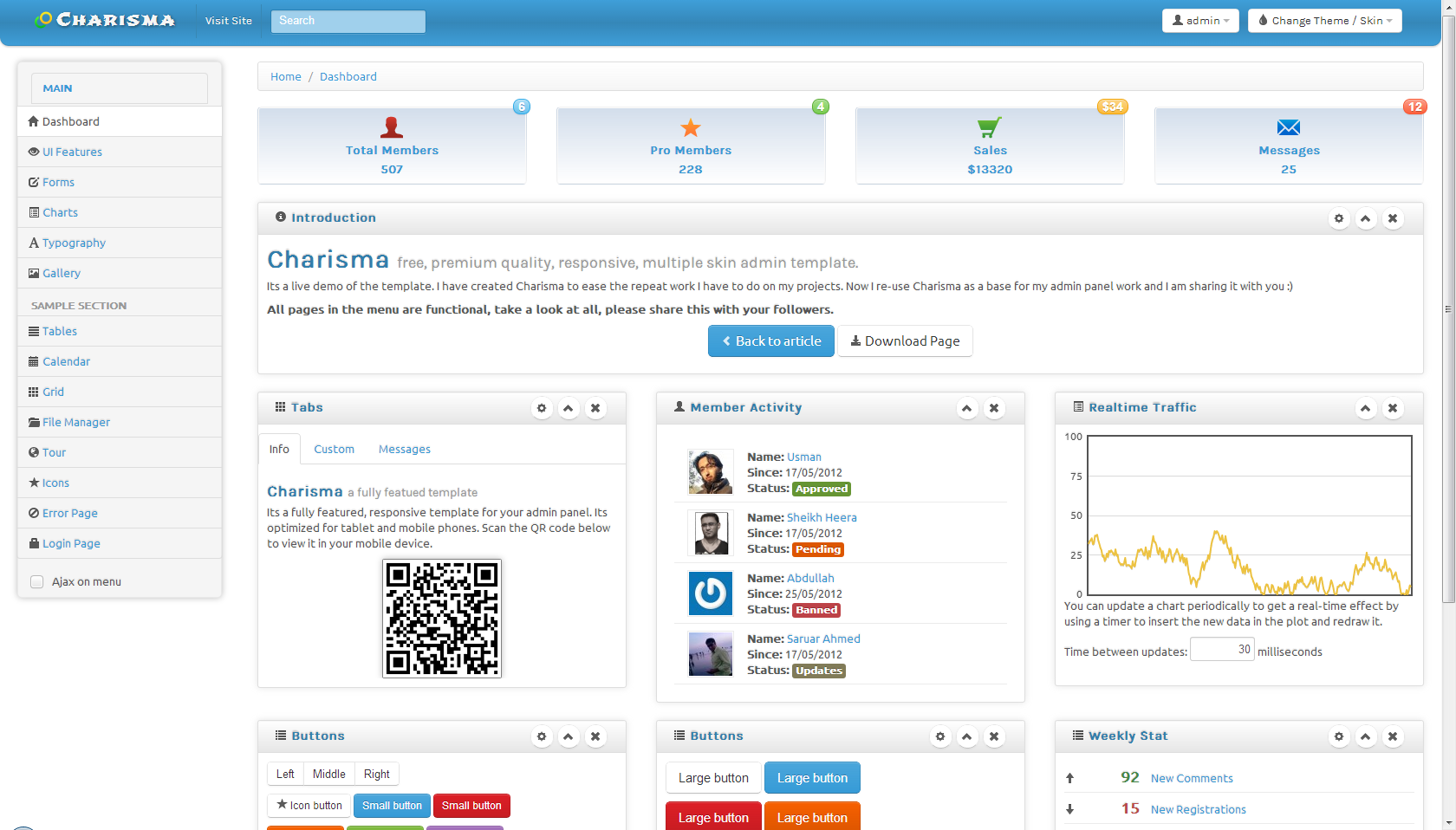
Task: Focus the Search input field
Action: pos(348,21)
